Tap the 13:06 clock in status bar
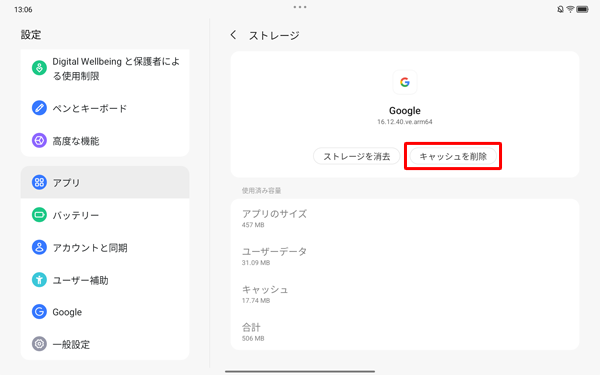Viewport: 600px width, 375px height. click(x=23, y=10)
